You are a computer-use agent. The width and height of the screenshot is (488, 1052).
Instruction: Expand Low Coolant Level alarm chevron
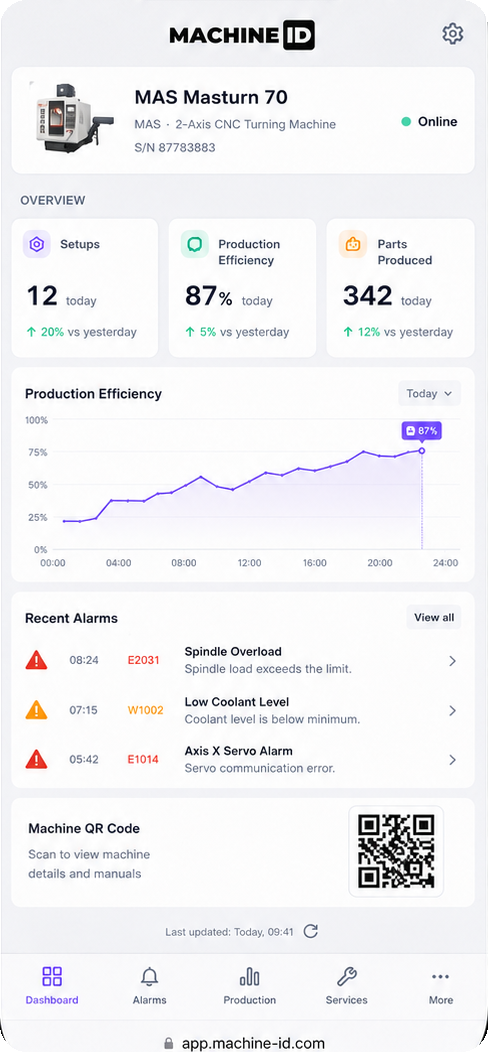point(452,711)
